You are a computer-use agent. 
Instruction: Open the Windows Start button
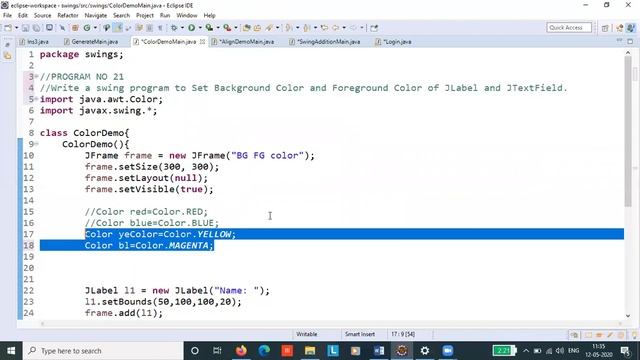click(x=11, y=351)
